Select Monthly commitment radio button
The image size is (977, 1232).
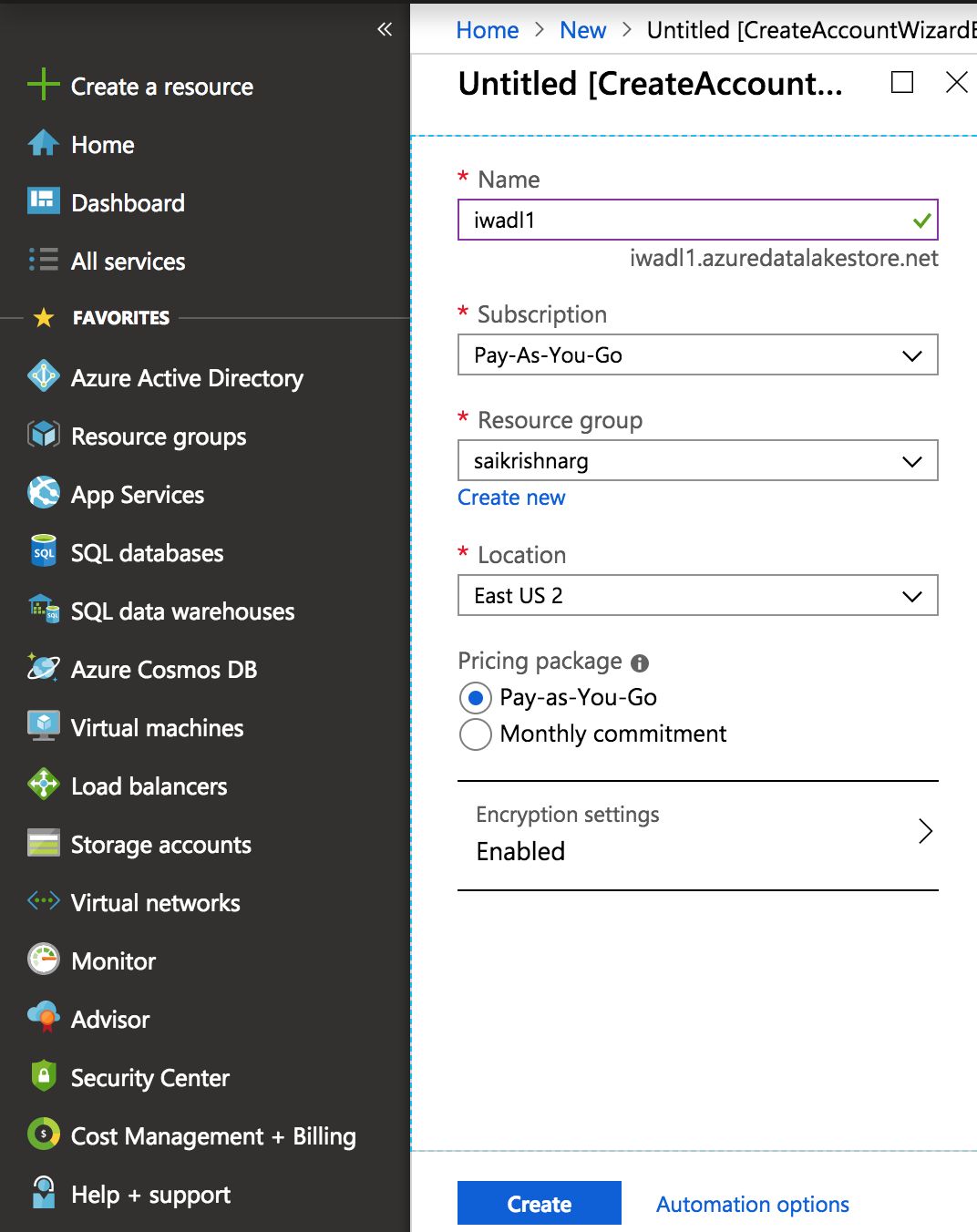[476, 734]
